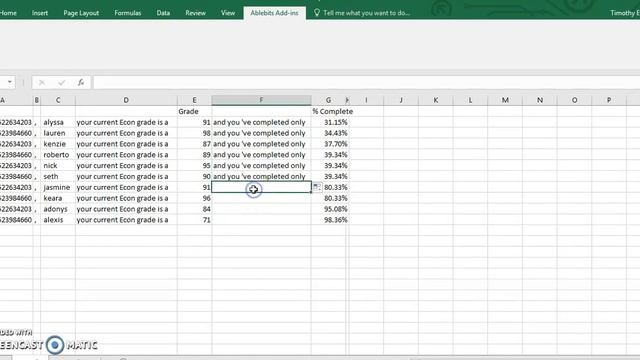This screenshot has height=360, width=640.
Task: Click grade cell 71 in alexis's row
Action: [x=194, y=220]
